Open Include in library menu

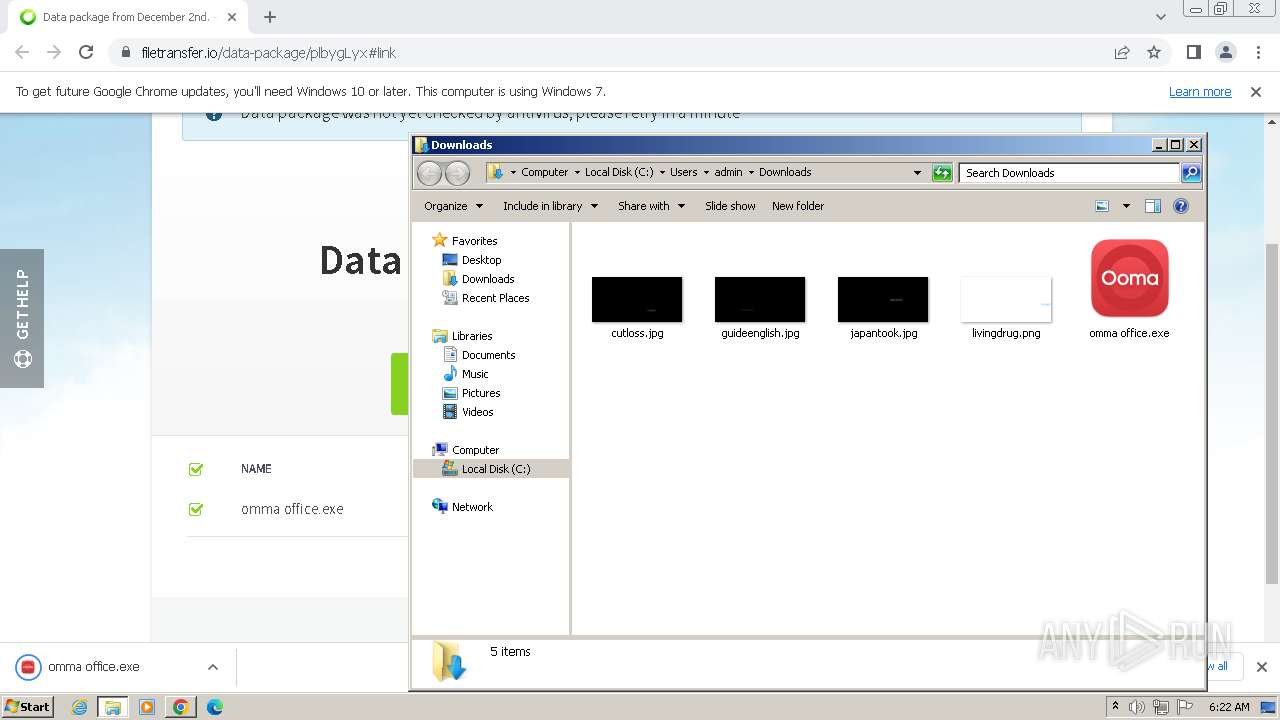click(x=550, y=206)
